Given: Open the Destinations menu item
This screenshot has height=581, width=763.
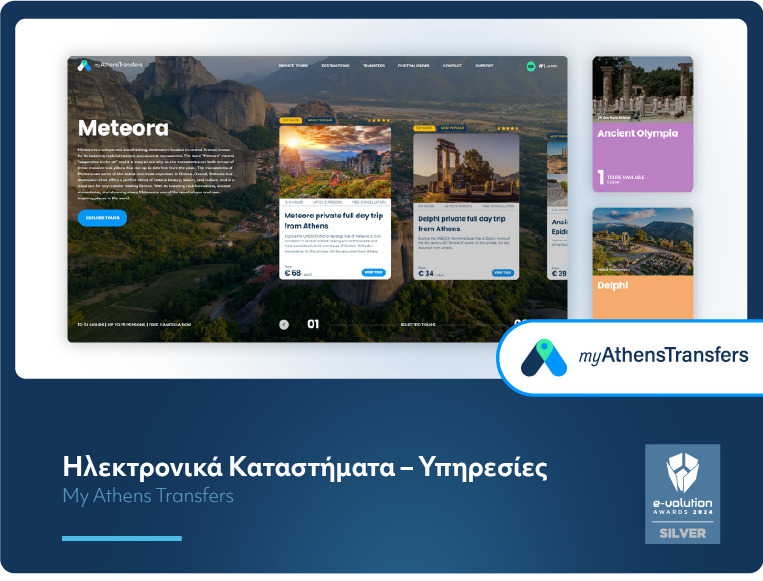Looking at the screenshot, I should (336, 66).
